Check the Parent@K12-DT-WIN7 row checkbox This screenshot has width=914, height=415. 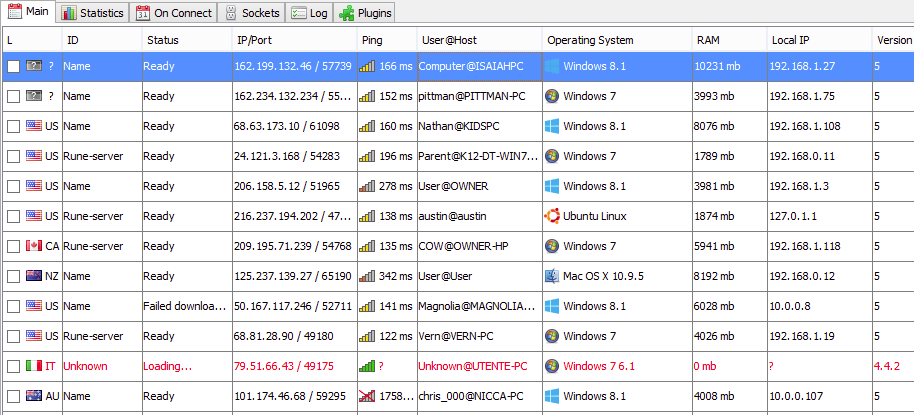[x=13, y=156]
